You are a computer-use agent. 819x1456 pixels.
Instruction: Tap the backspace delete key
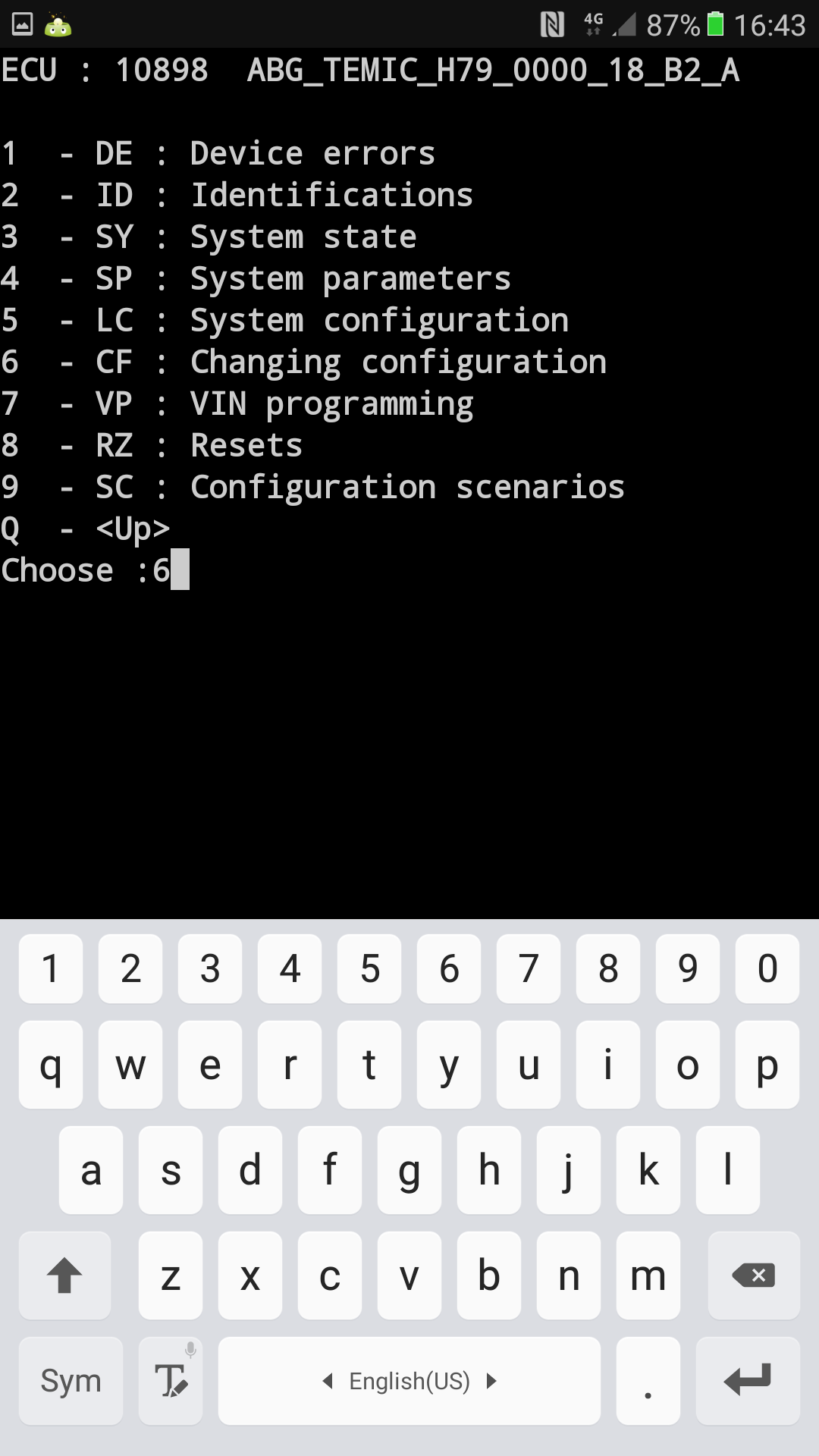tap(753, 1276)
